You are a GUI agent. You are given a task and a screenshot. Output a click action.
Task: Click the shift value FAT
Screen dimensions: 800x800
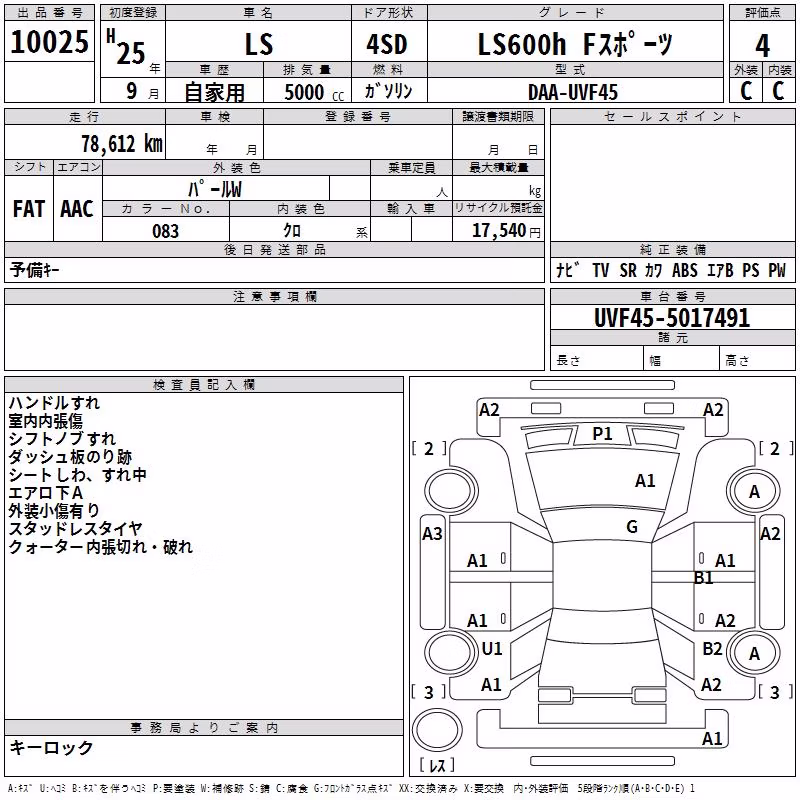point(29,209)
